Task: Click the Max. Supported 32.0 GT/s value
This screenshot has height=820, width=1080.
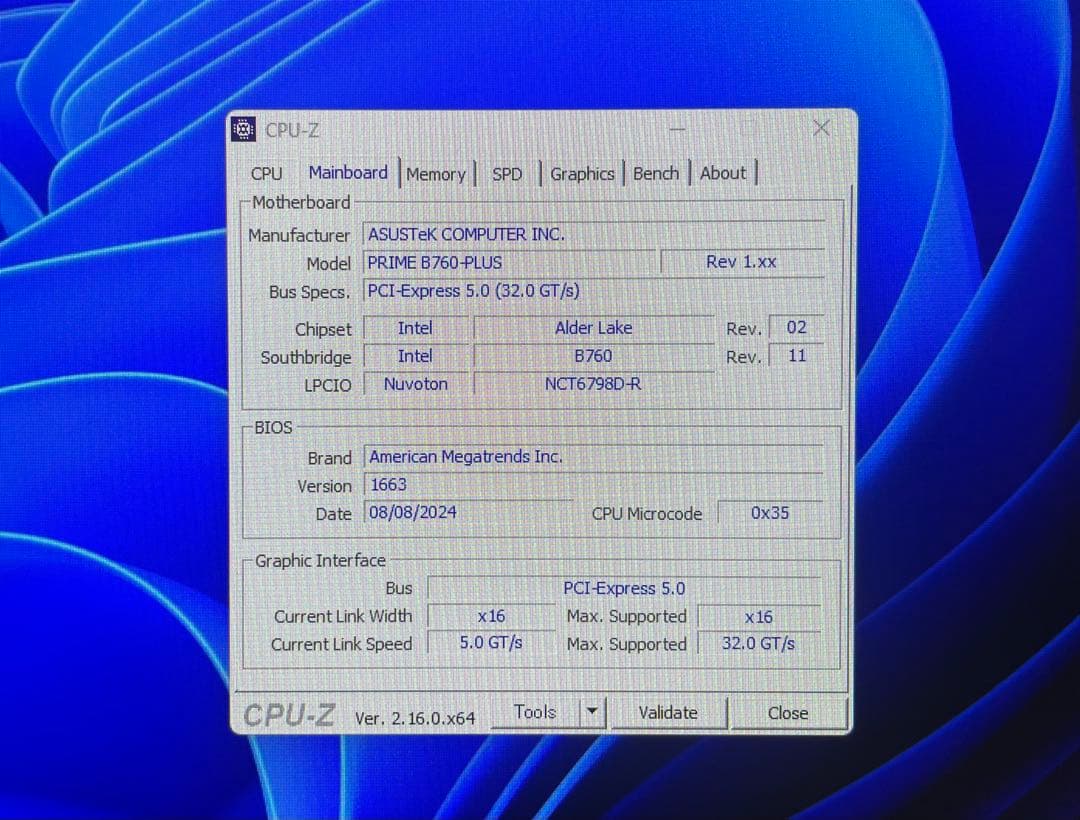Action: 759,644
